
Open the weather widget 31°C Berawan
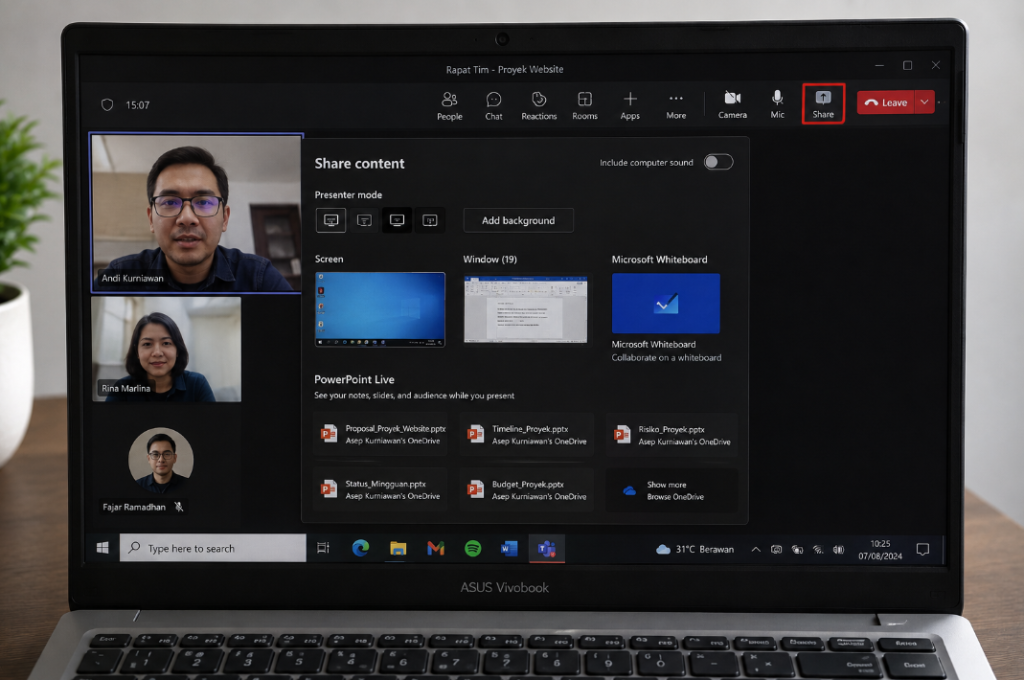695,549
